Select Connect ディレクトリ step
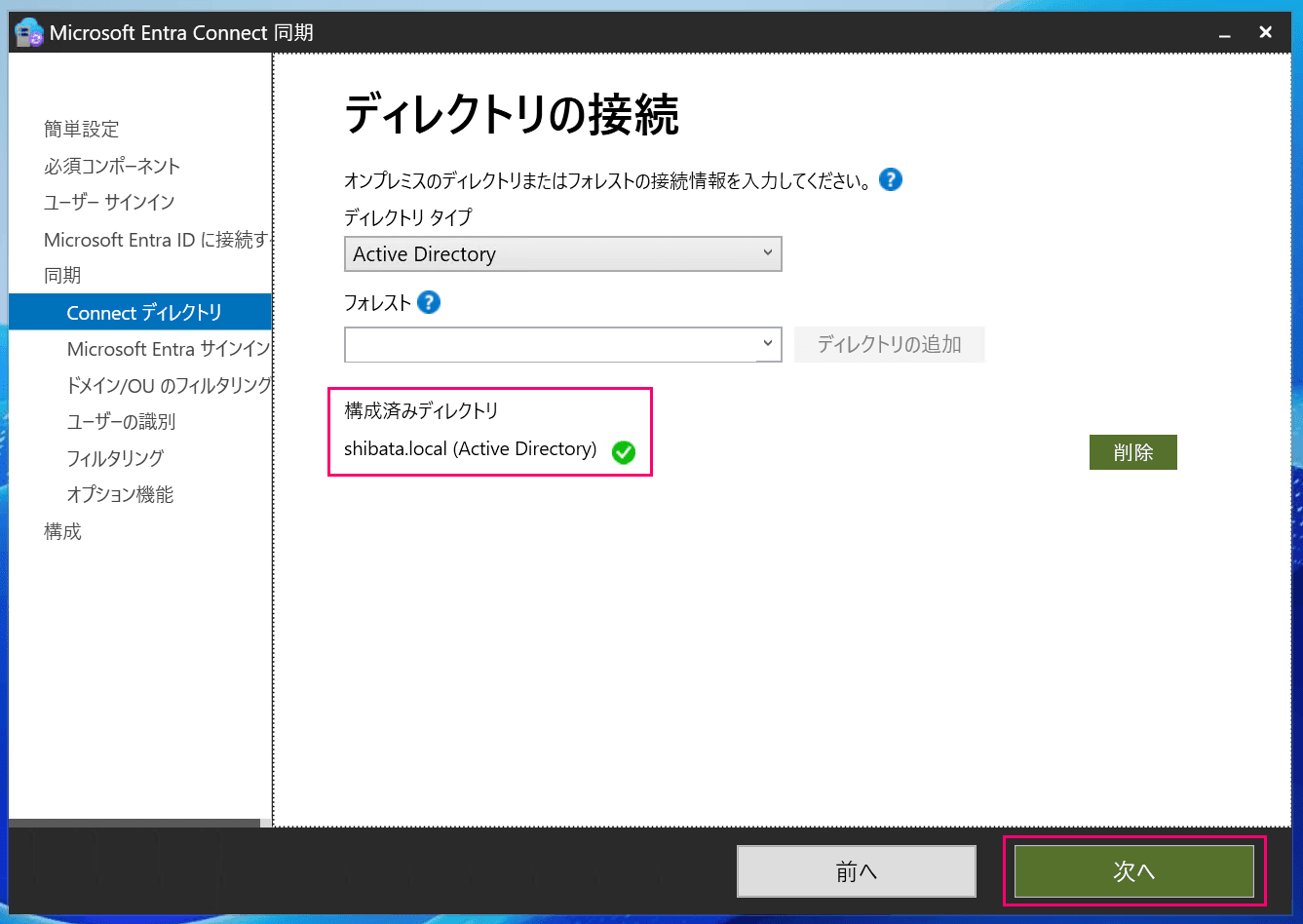This screenshot has width=1303, height=924. click(x=140, y=312)
